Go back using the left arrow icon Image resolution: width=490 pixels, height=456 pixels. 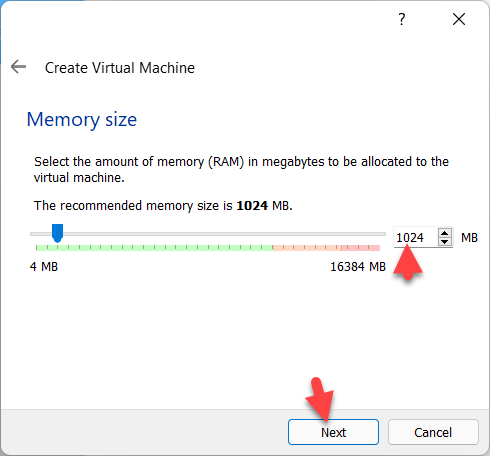click(x=18, y=67)
